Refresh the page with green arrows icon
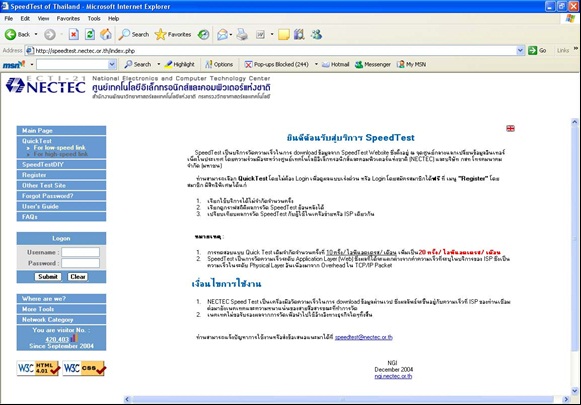 90,34
